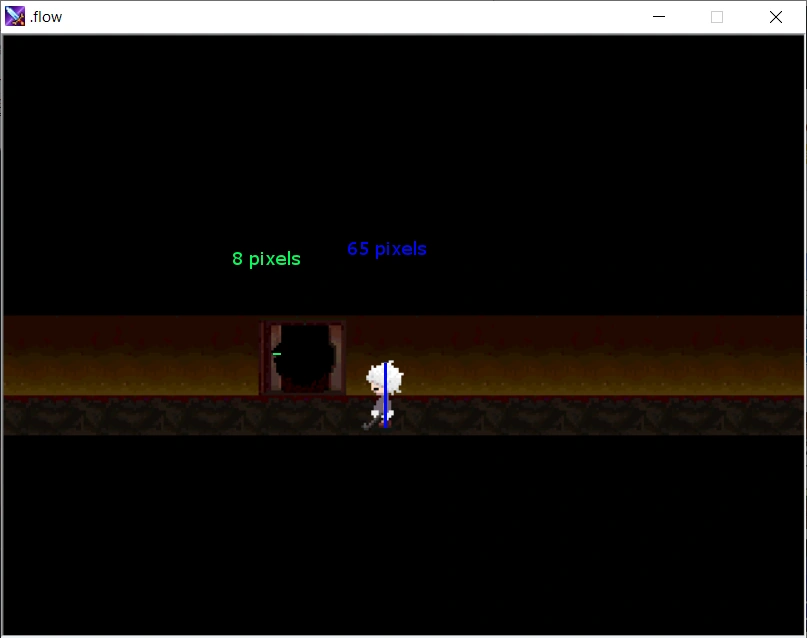Close the .flow game window

(x=776, y=17)
